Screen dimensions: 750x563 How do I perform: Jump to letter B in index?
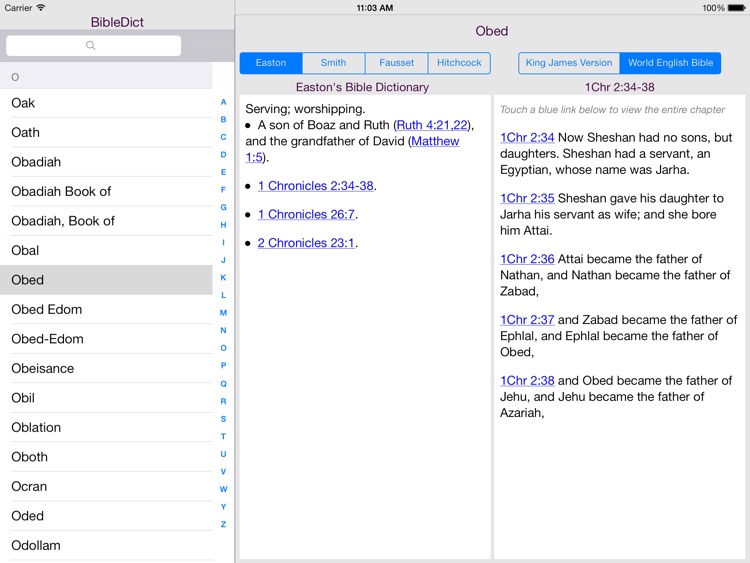223,120
